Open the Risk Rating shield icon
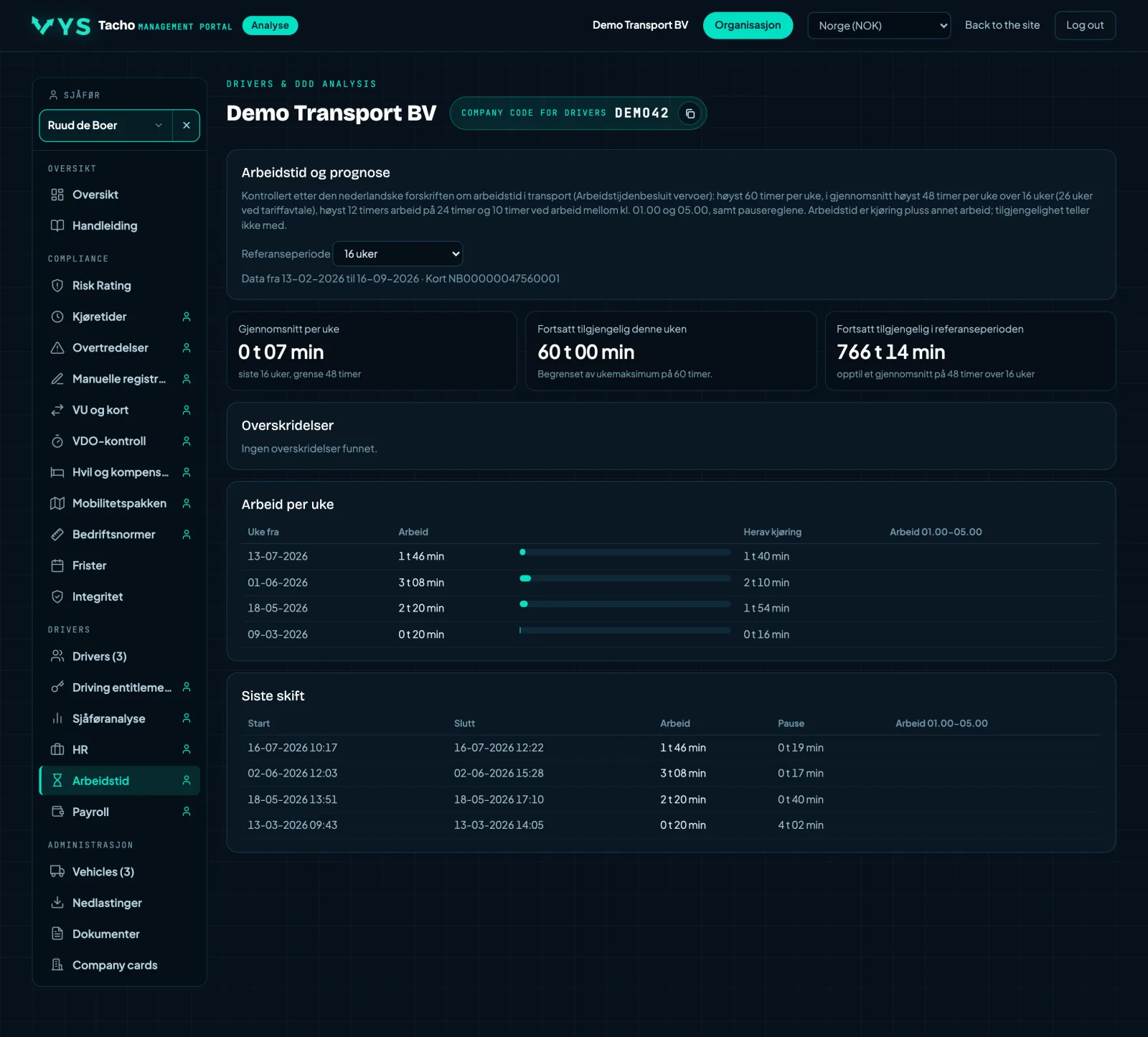Image resolution: width=1148 pixels, height=1037 pixels. (x=57, y=286)
